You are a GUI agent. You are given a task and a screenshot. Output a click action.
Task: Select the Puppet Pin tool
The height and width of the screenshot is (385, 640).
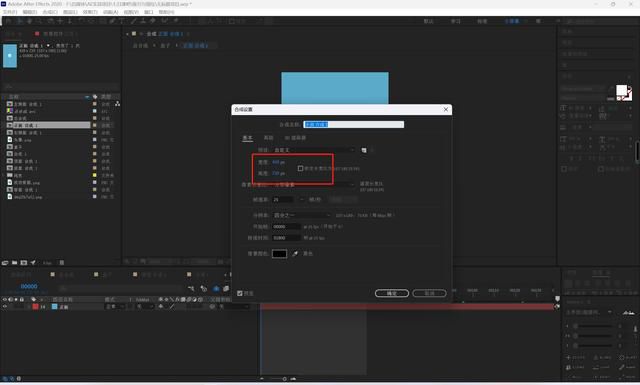click(176, 21)
